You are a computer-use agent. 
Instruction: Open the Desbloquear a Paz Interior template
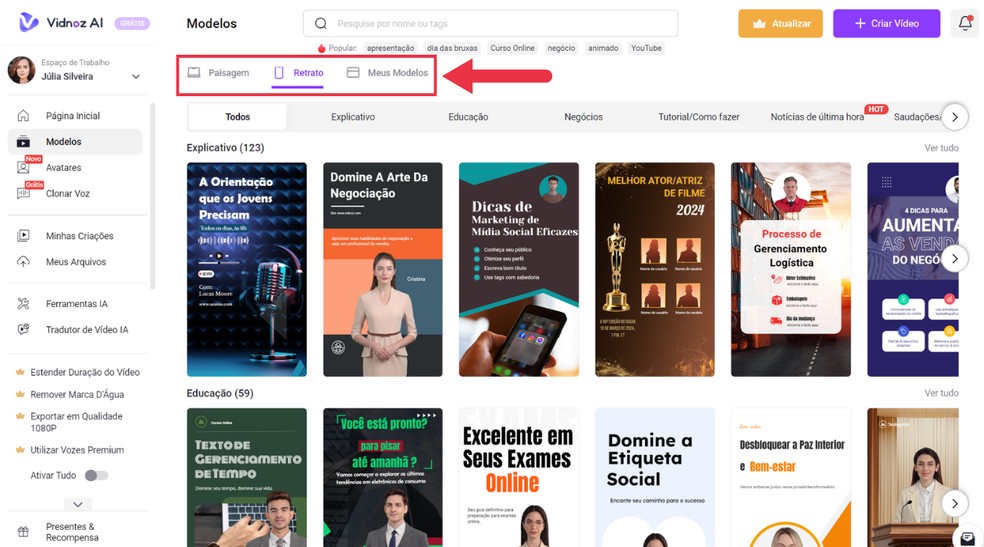pyautogui.click(x=791, y=477)
